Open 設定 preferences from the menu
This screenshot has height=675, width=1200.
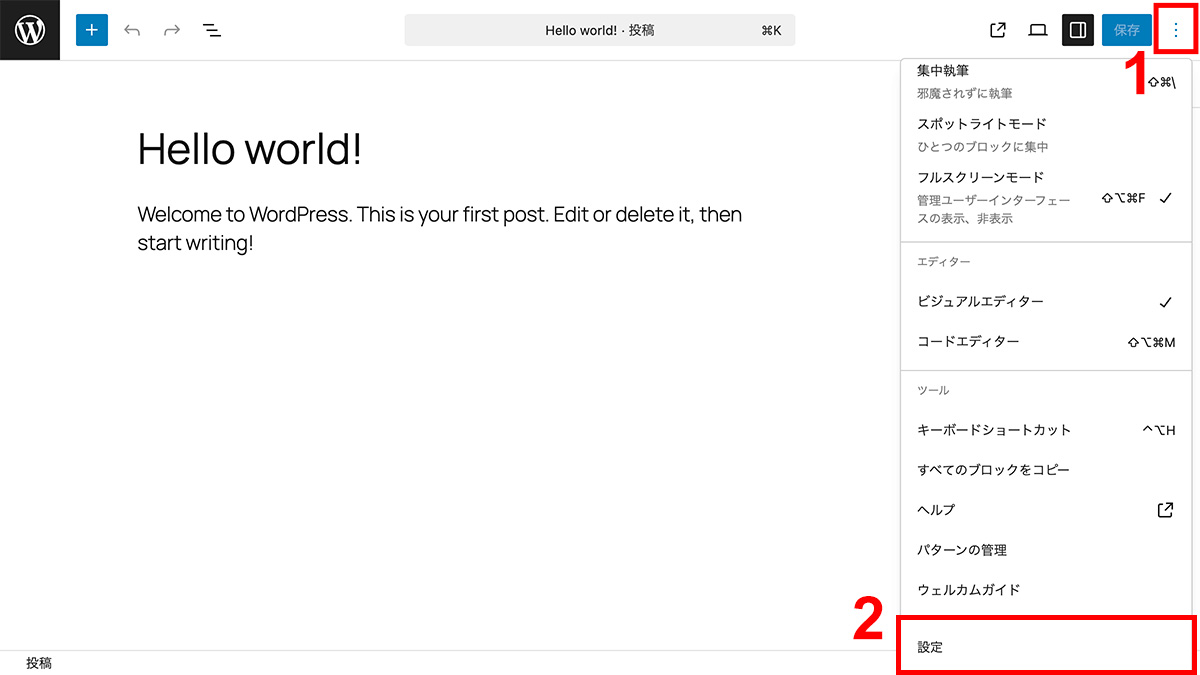[x=1046, y=647]
